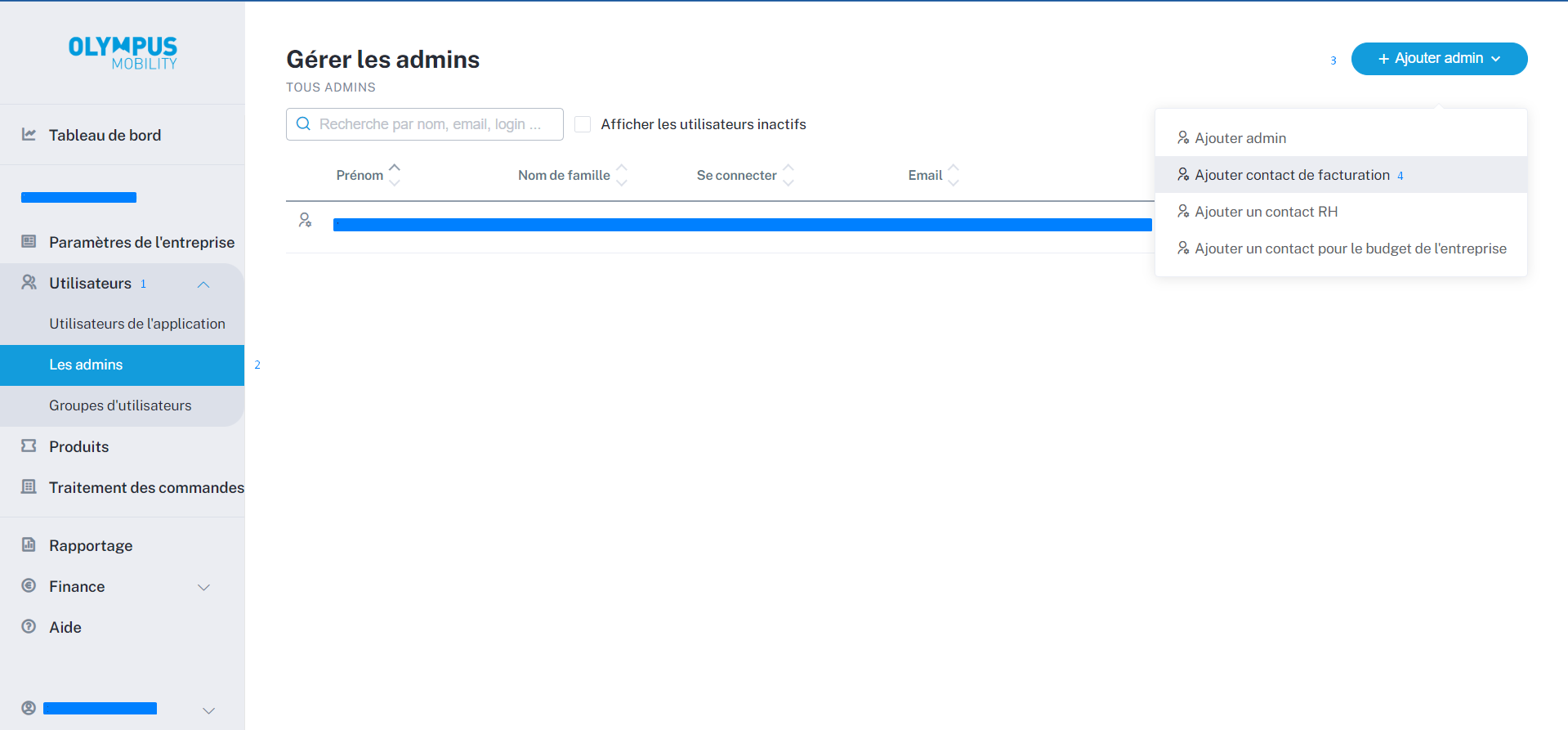Sort by Nom de famille column arrows

622,175
